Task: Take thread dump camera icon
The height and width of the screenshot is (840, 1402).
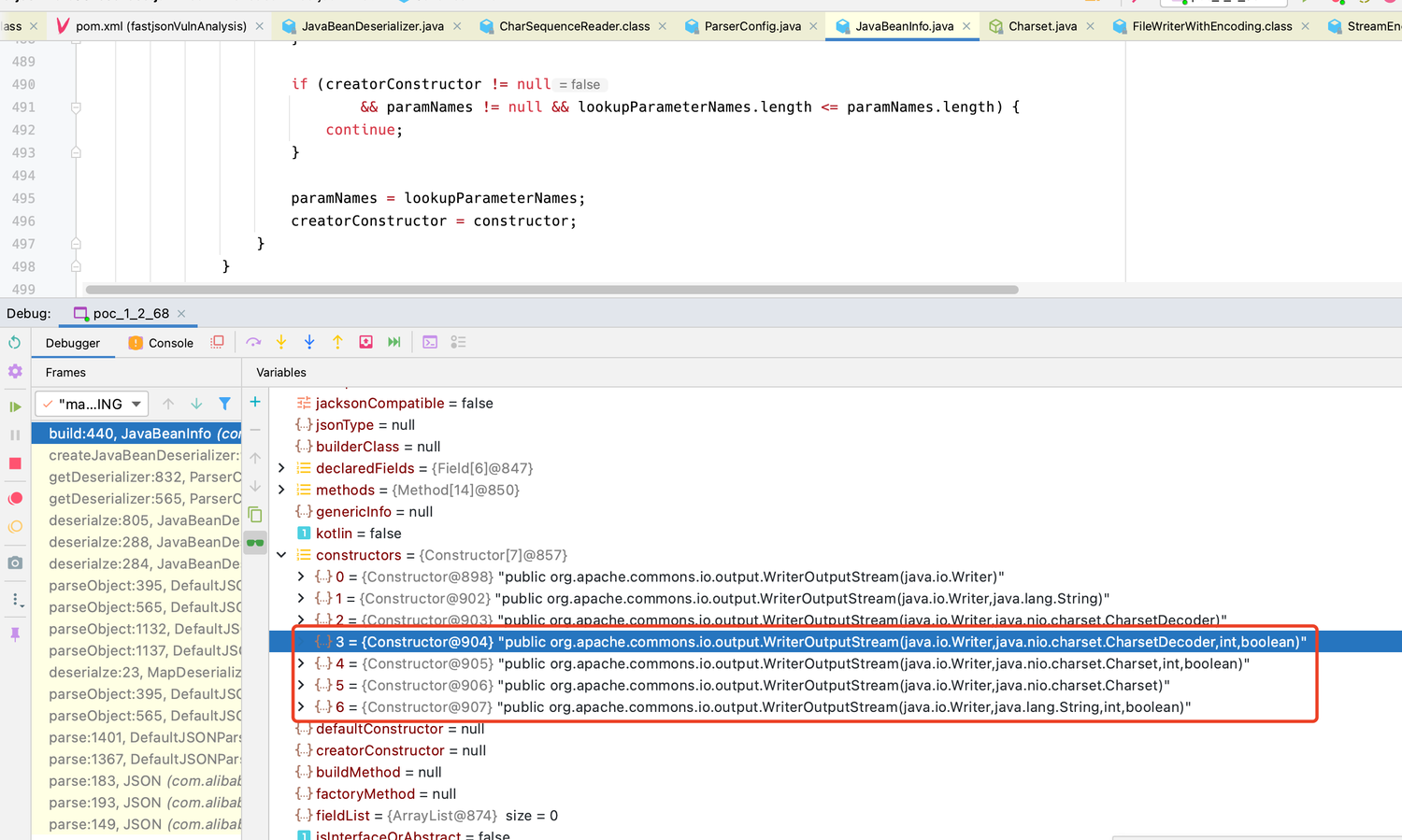Action: pos(15,563)
